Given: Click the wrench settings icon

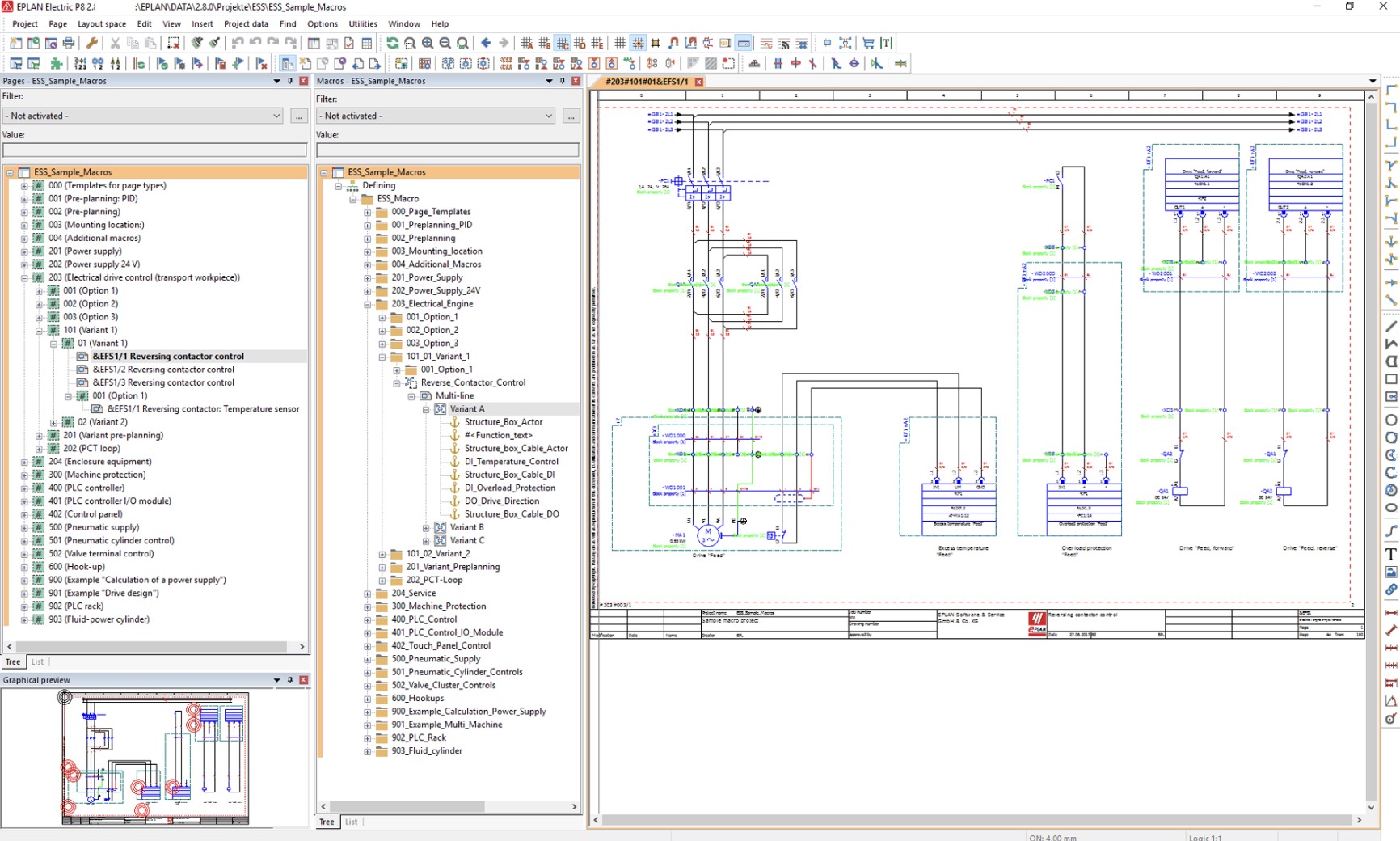Looking at the screenshot, I should tap(91, 43).
